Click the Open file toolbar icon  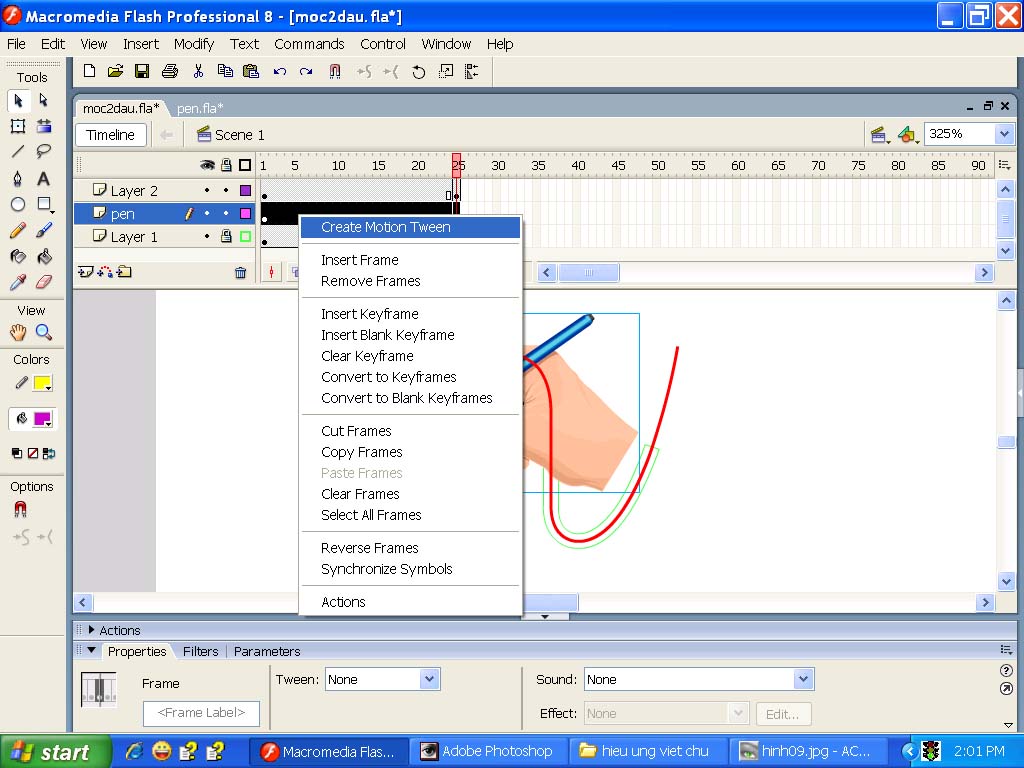pos(116,71)
